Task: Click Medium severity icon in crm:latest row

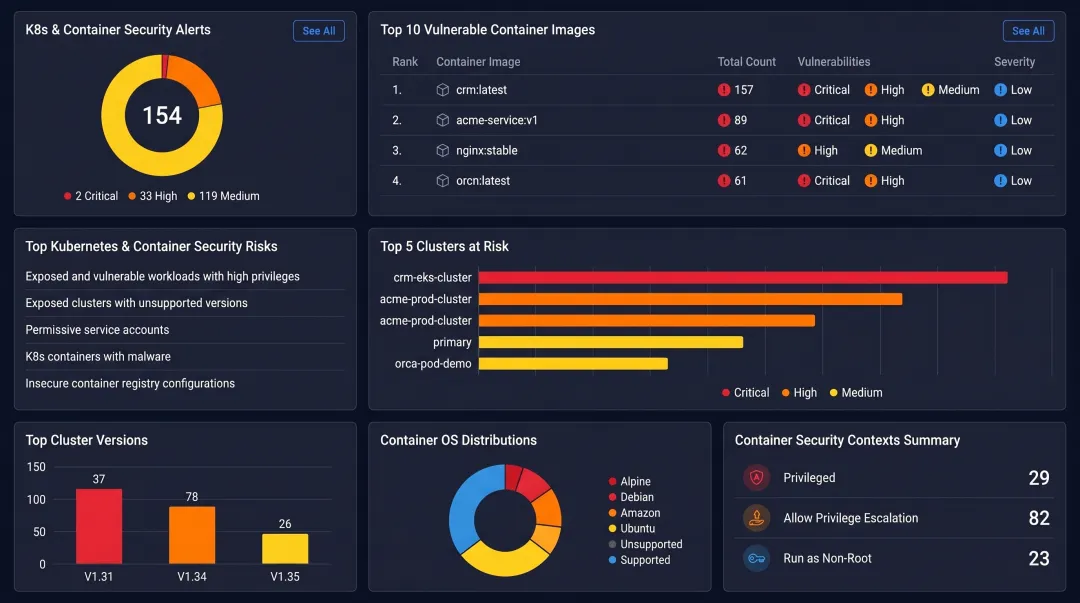Action: point(928,90)
